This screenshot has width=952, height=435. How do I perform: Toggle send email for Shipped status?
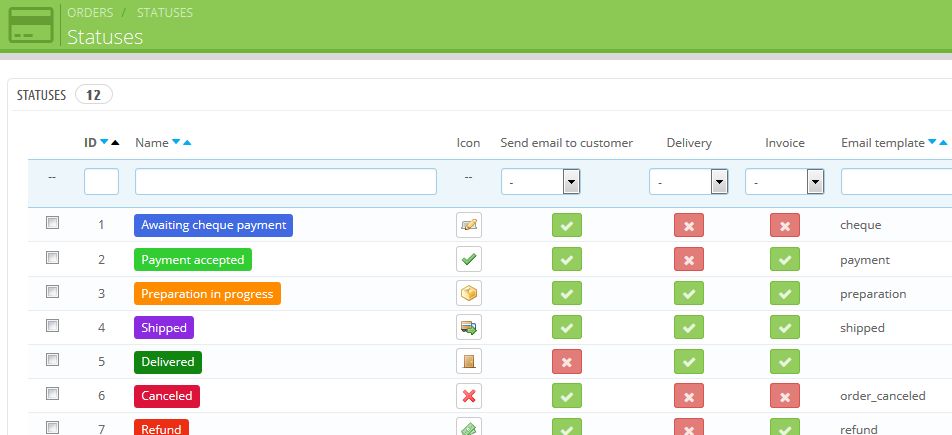pyautogui.click(x=566, y=327)
